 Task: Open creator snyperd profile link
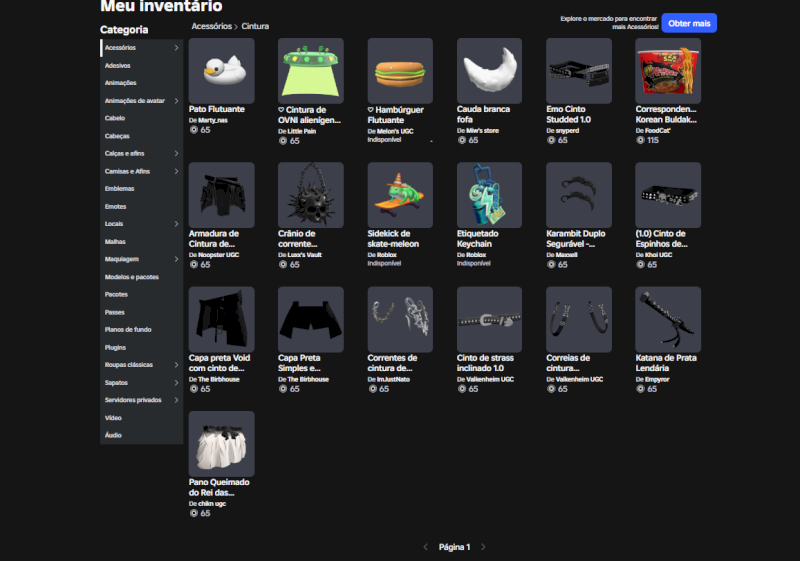[x=567, y=131]
